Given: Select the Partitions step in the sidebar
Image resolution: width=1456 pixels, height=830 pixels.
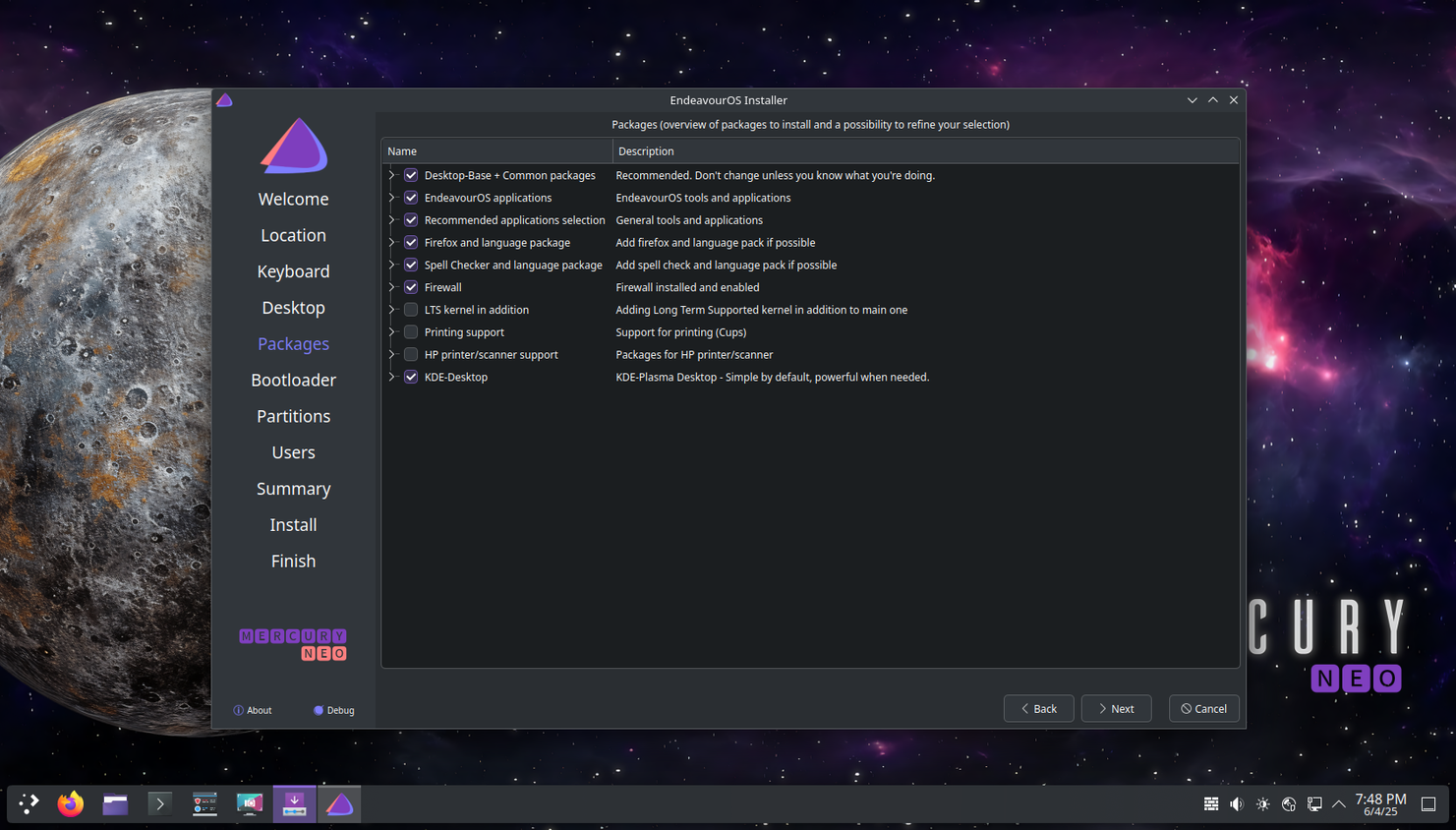Looking at the screenshot, I should pyautogui.click(x=293, y=416).
